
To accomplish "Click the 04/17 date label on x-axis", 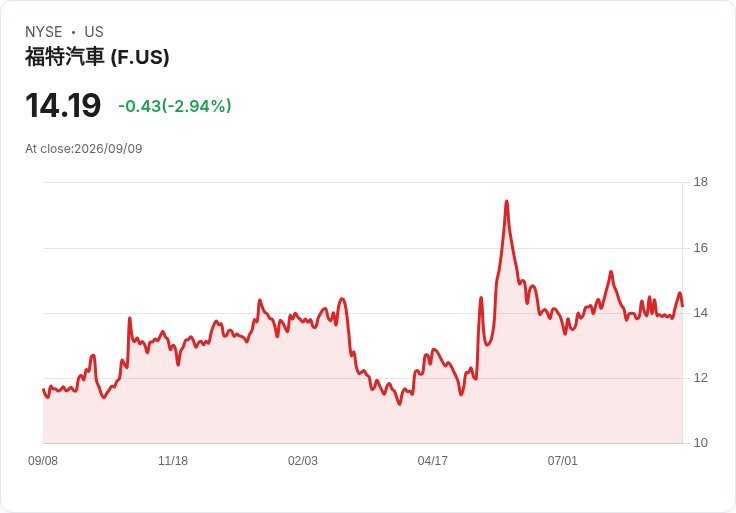I will (x=432, y=461).
